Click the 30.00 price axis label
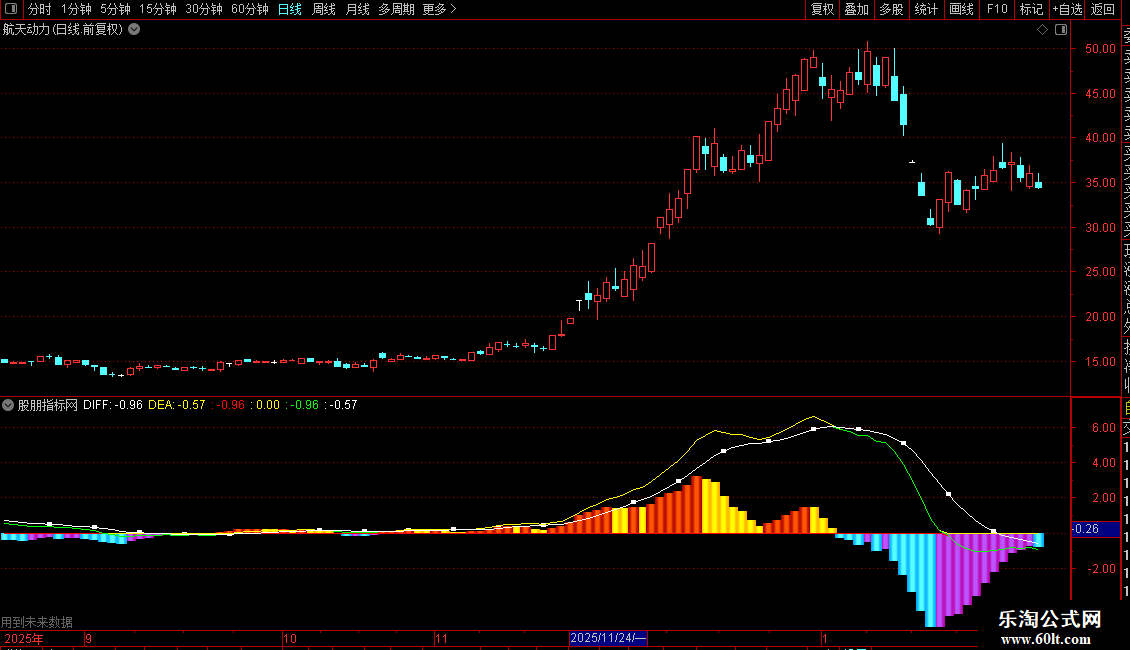Viewport: 1130px width, 650px height. (x=1100, y=228)
